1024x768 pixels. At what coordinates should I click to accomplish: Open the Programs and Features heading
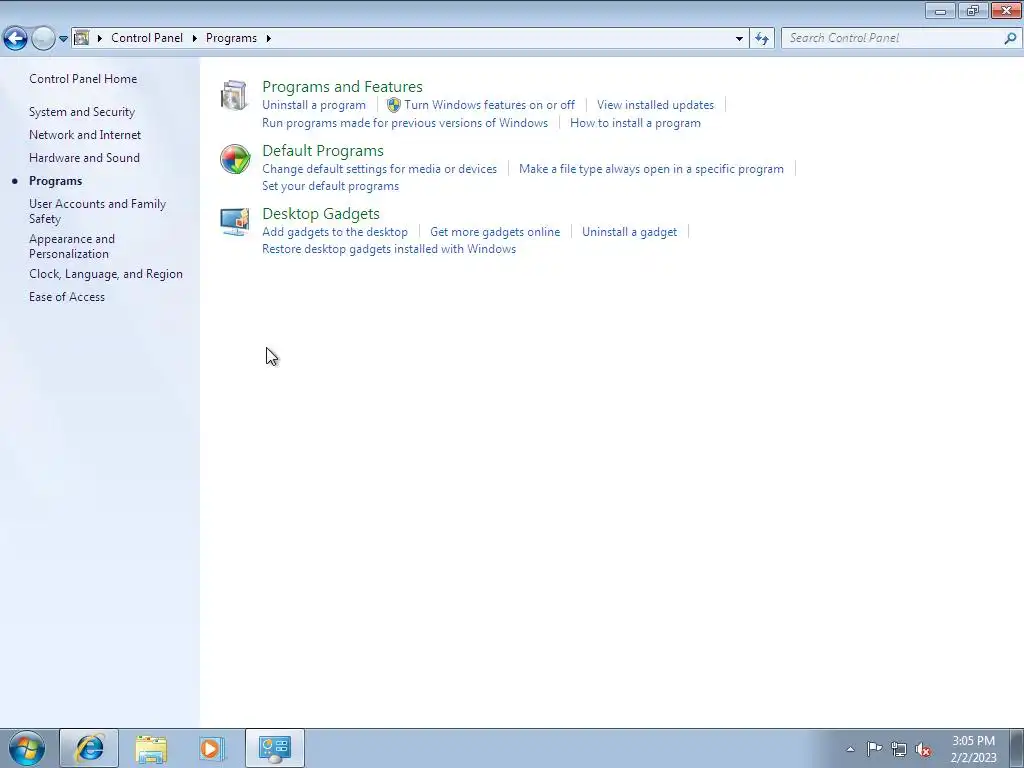pos(342,86)
